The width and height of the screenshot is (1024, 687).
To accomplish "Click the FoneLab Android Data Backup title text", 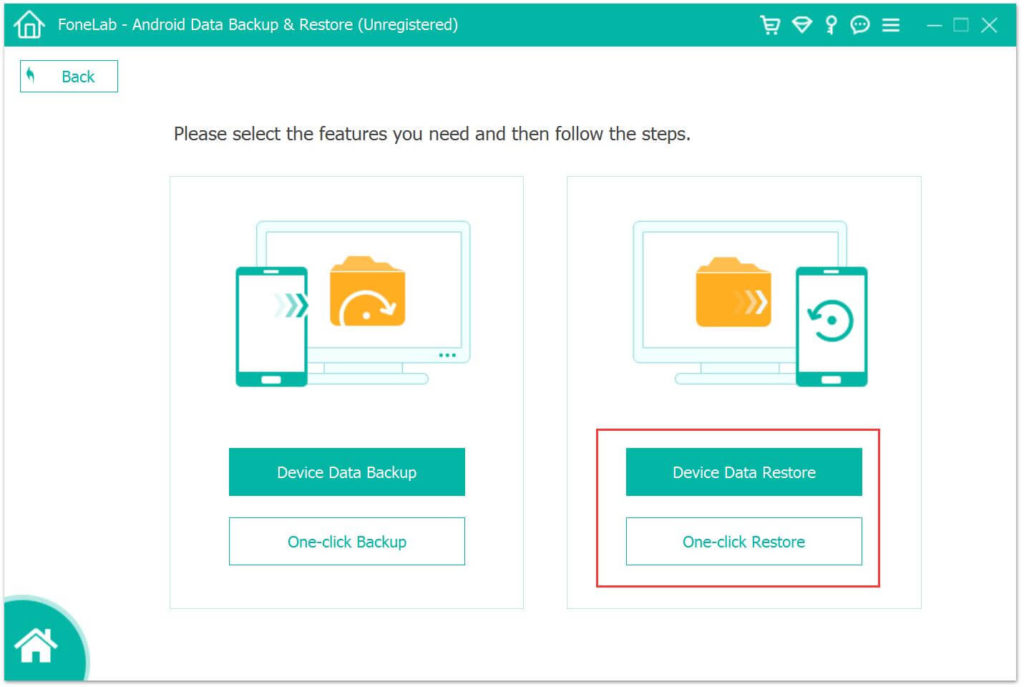I will pyautogui.click(x=258, y=25).
